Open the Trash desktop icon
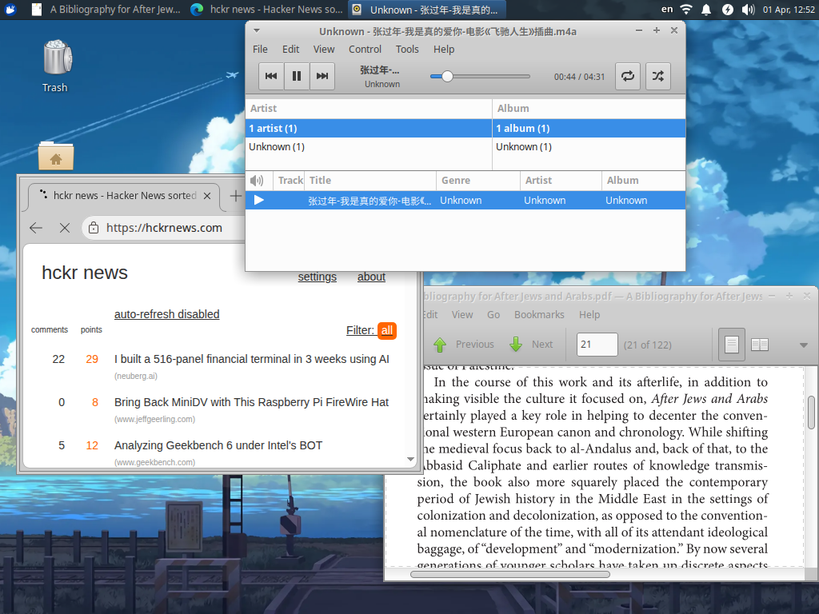Image resolution: width=819 pixels, height=614 pixels. coord(55,66)
